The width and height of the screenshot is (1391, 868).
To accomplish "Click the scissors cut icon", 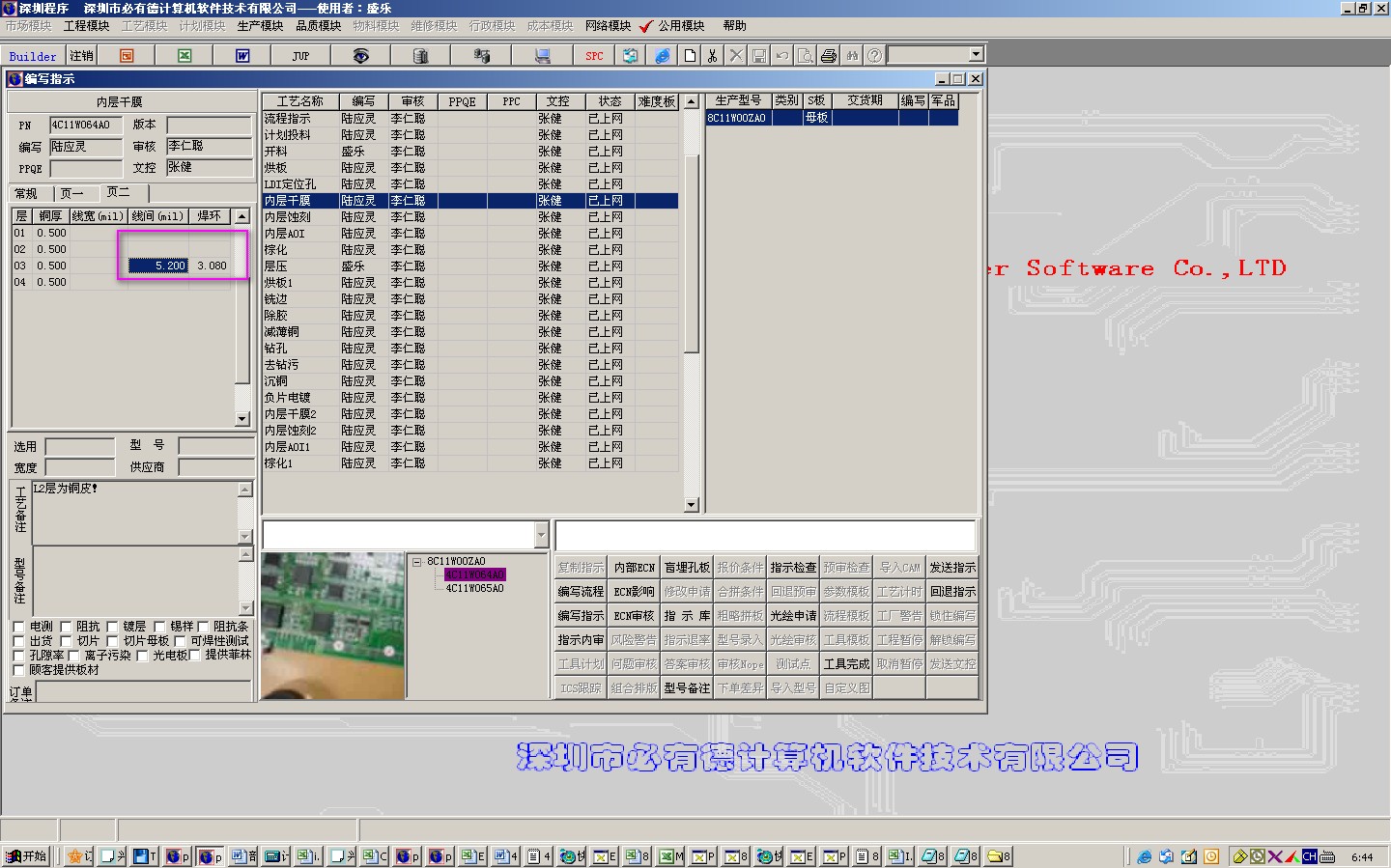I will click(713, 56).
